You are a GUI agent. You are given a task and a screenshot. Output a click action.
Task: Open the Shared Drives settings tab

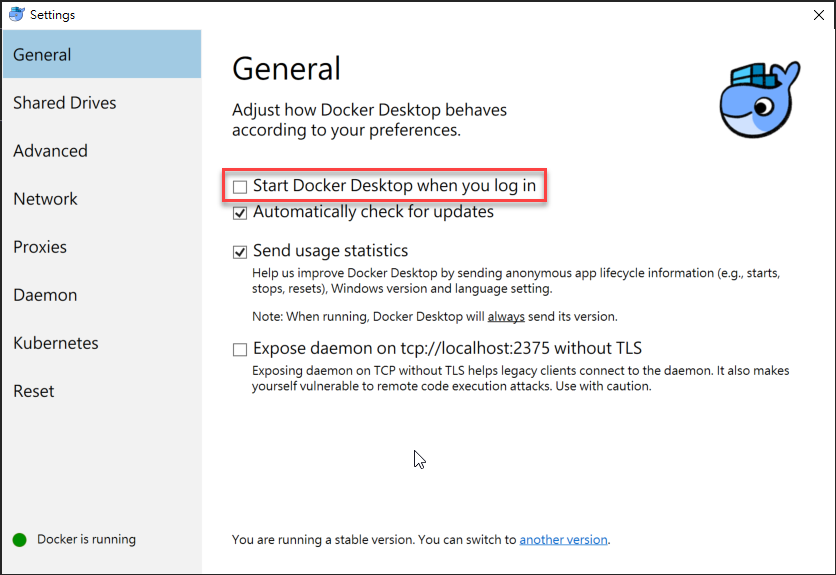102,102
